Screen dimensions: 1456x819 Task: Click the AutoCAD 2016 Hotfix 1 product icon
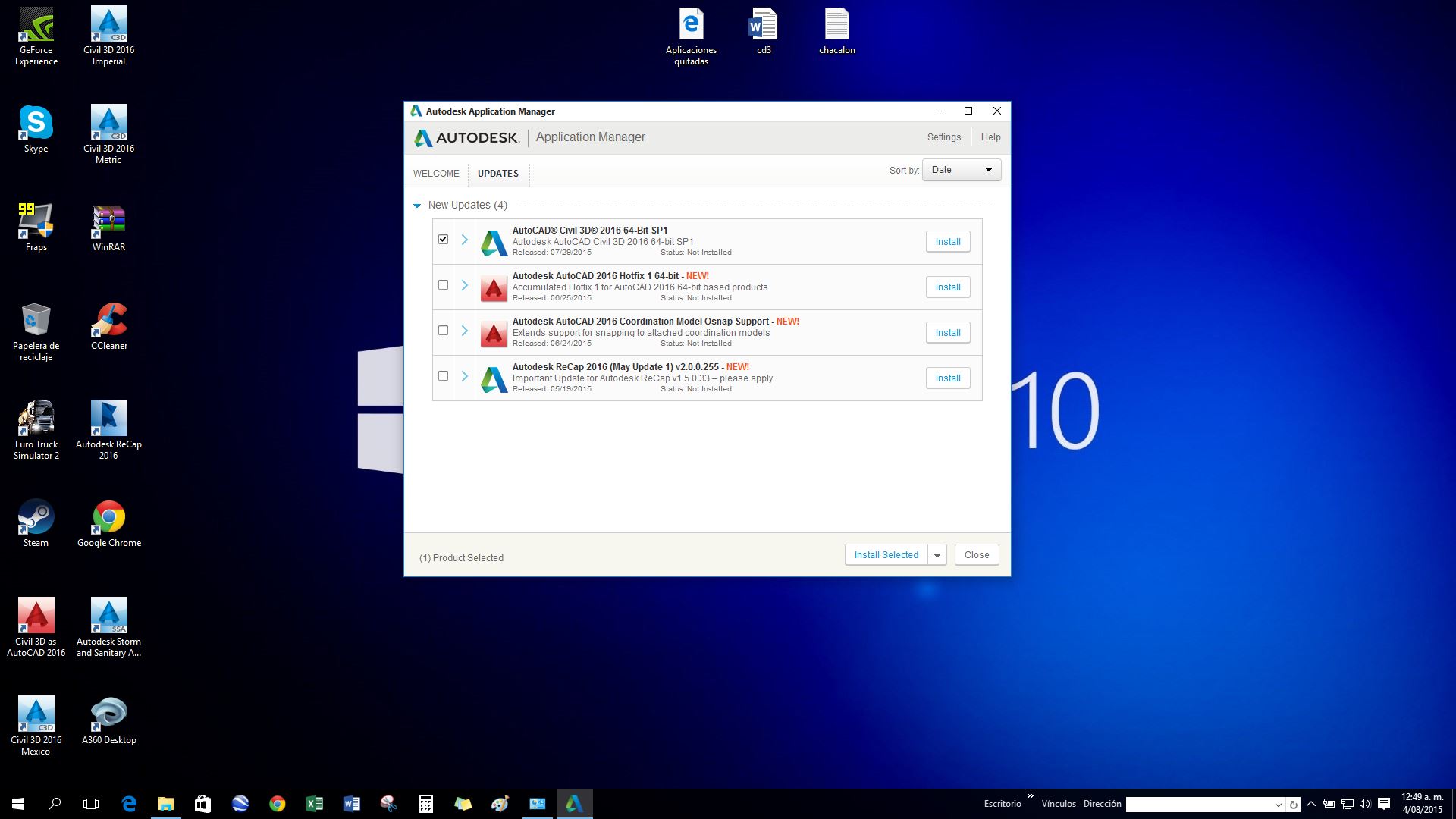click(x=494, y=287)
